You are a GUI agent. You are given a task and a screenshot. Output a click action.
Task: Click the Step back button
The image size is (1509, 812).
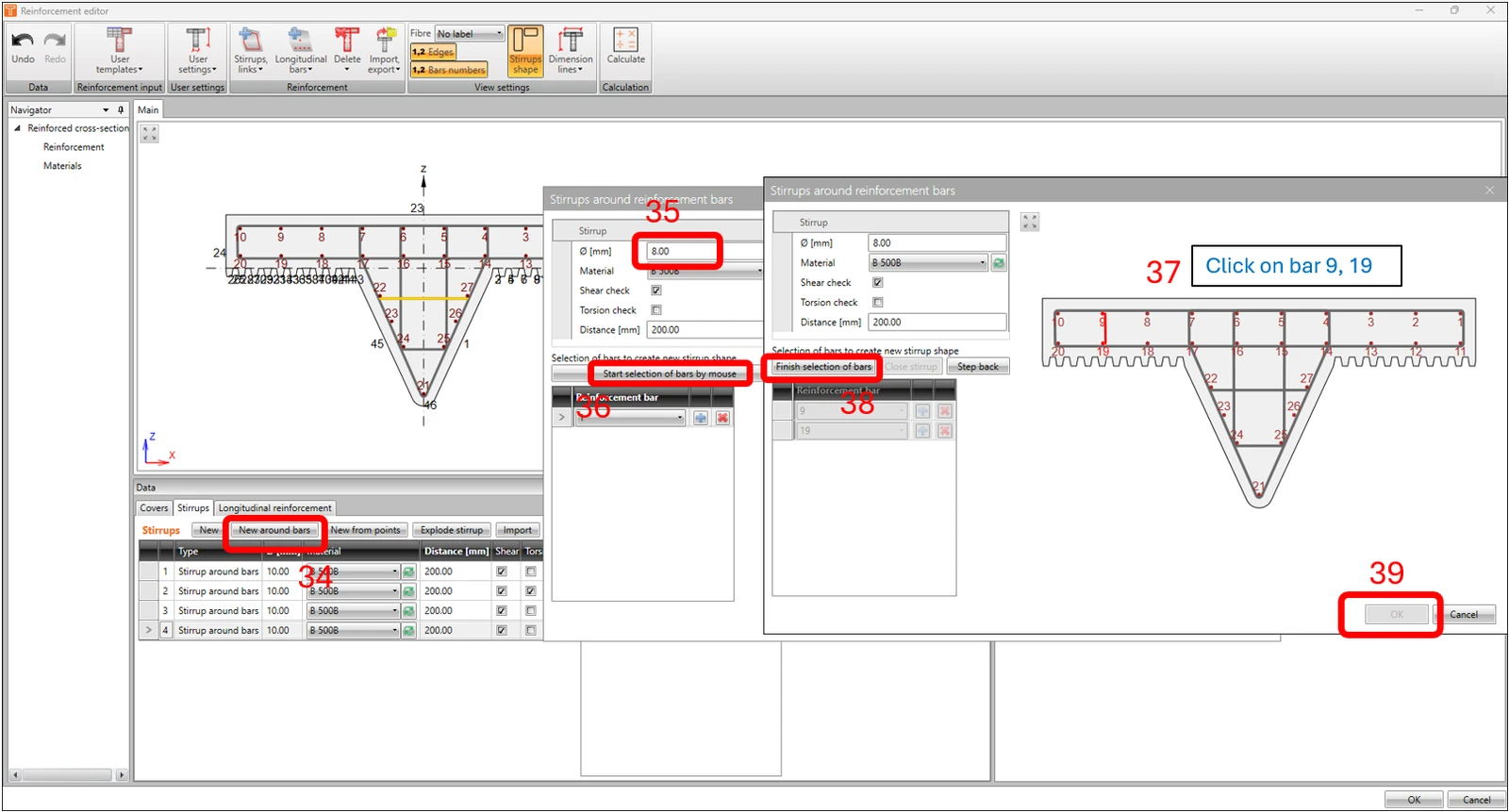coord(978,367)
